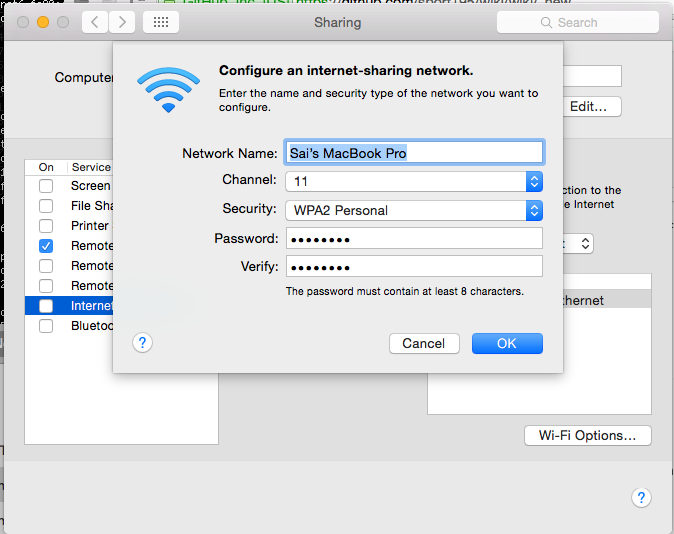674x534 pixels.
Task: Open Wi-Fi Options…
Action: (x=588, y=436)
